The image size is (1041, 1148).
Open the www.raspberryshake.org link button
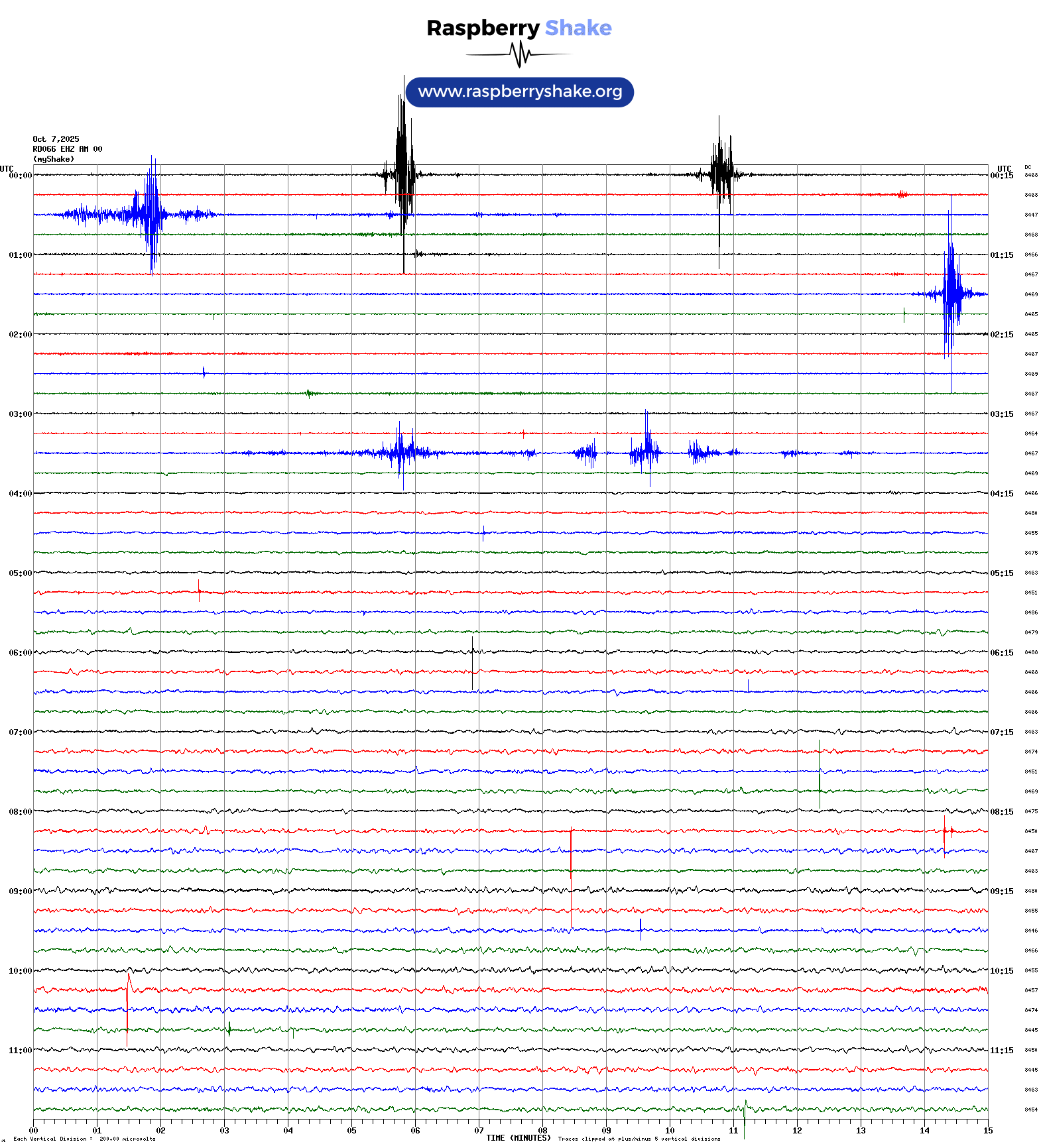pos(520,91)
